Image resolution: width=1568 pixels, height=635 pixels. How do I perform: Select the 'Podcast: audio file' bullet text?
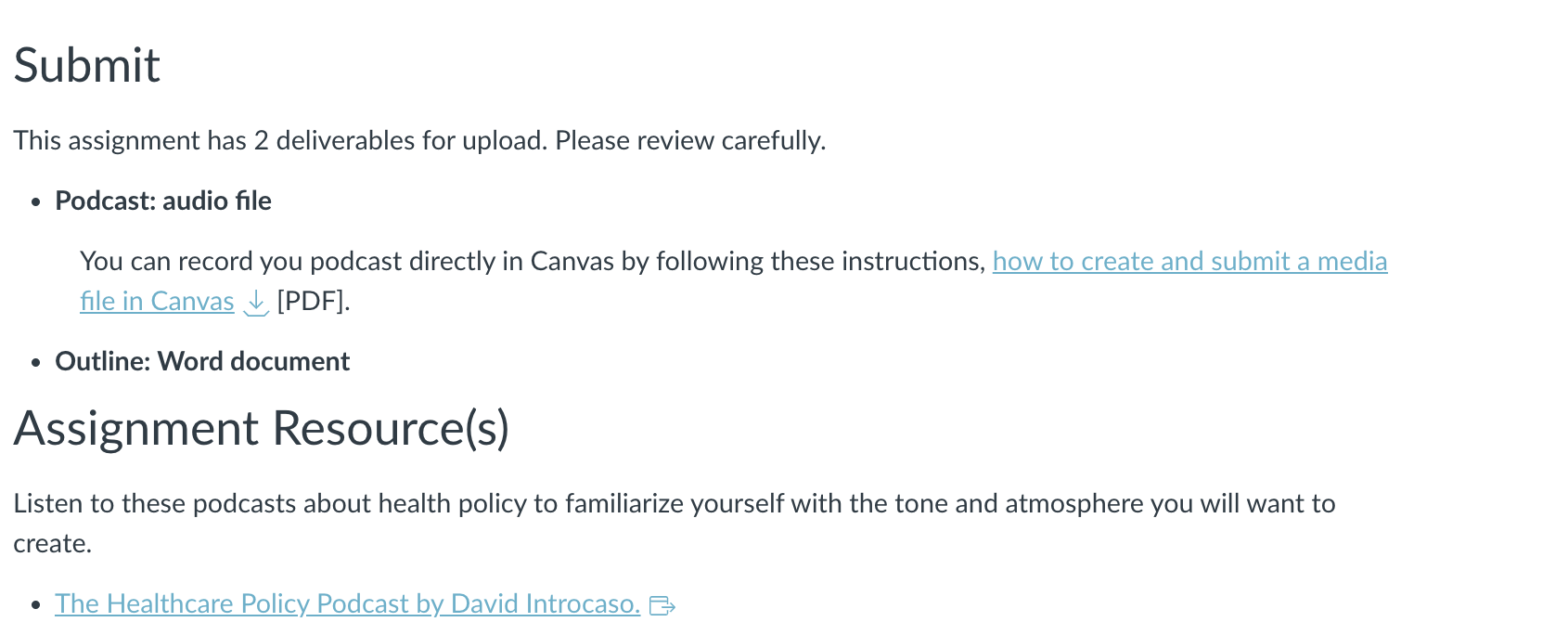click(x=163, y=201)
